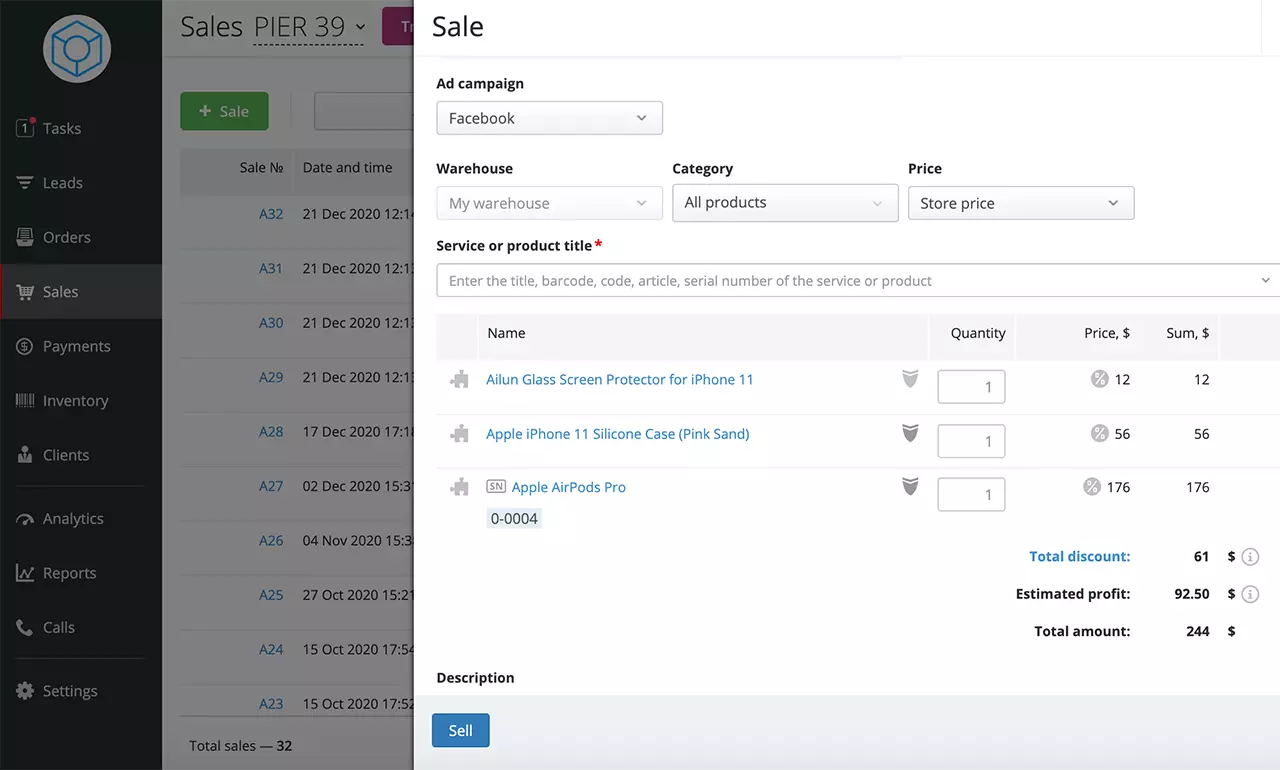Viewport: 1280px width, 770px height.
Task: Click warranty shield icon for Silicone Case
Action: 910,433
